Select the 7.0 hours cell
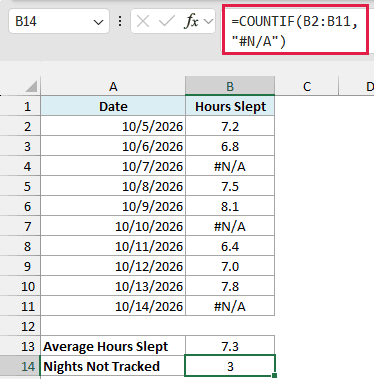The width and height of the screenshot is (374, 379). click(230, 266)
